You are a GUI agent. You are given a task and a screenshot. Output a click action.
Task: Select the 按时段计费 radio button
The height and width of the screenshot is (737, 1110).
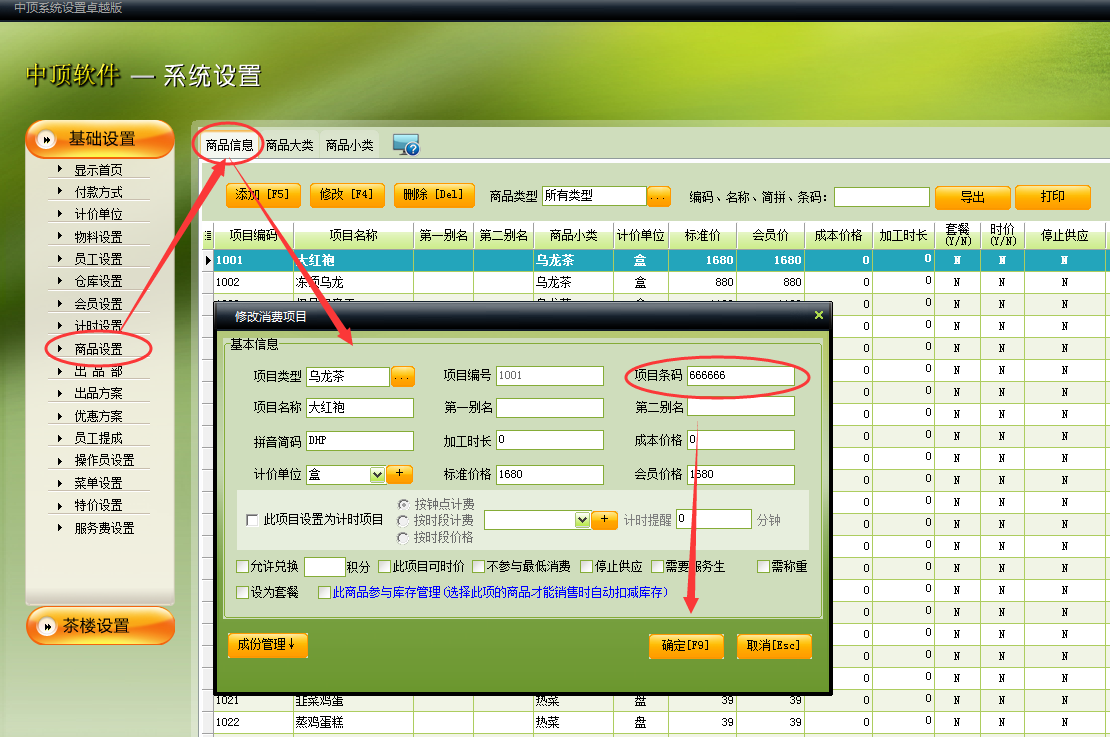point(403,520)
